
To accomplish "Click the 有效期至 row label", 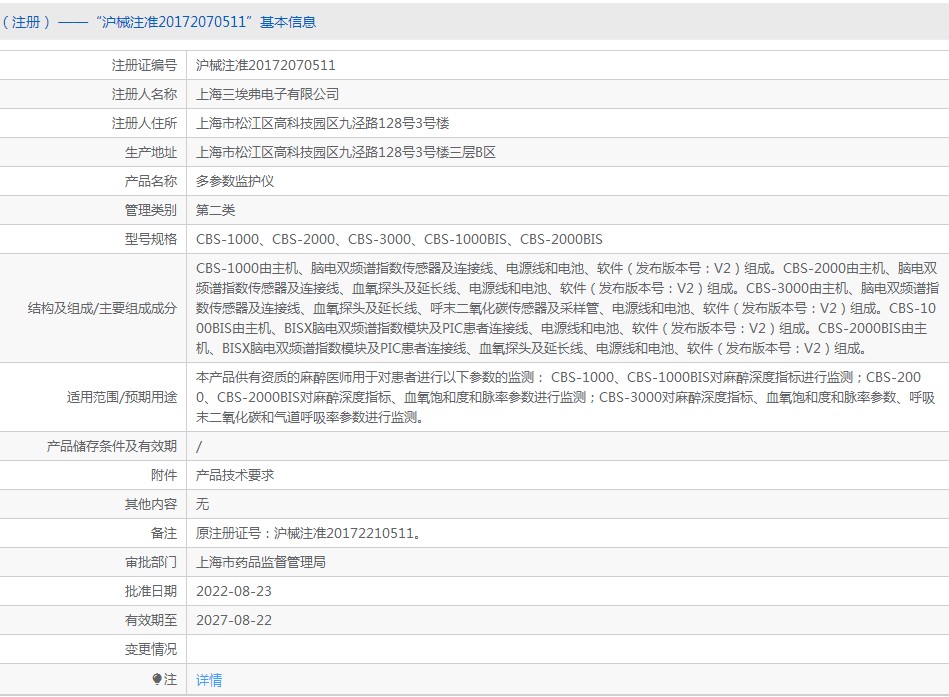I will pyautogui.click(x=151, y=621).
